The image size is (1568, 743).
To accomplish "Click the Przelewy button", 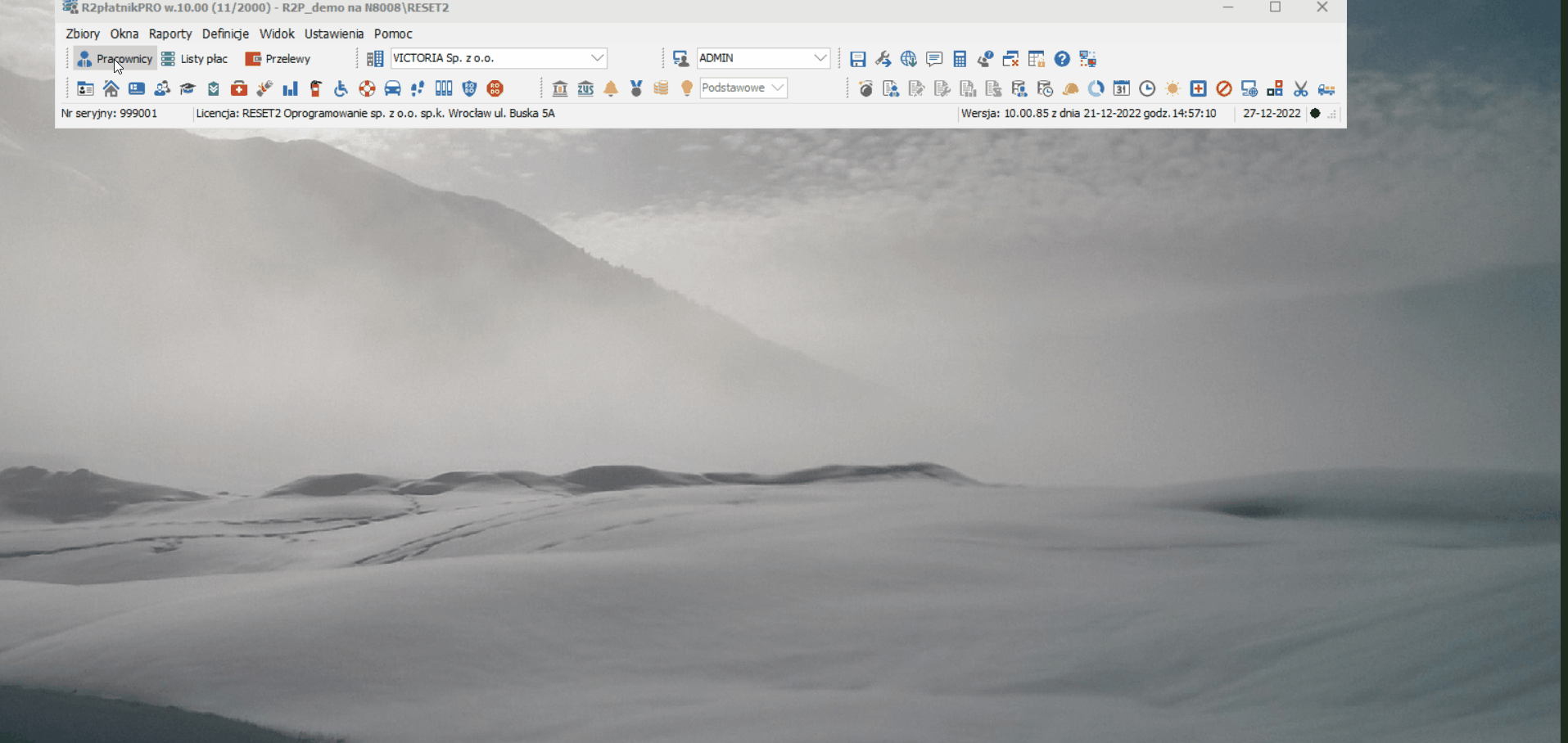I will pos(278,59).
